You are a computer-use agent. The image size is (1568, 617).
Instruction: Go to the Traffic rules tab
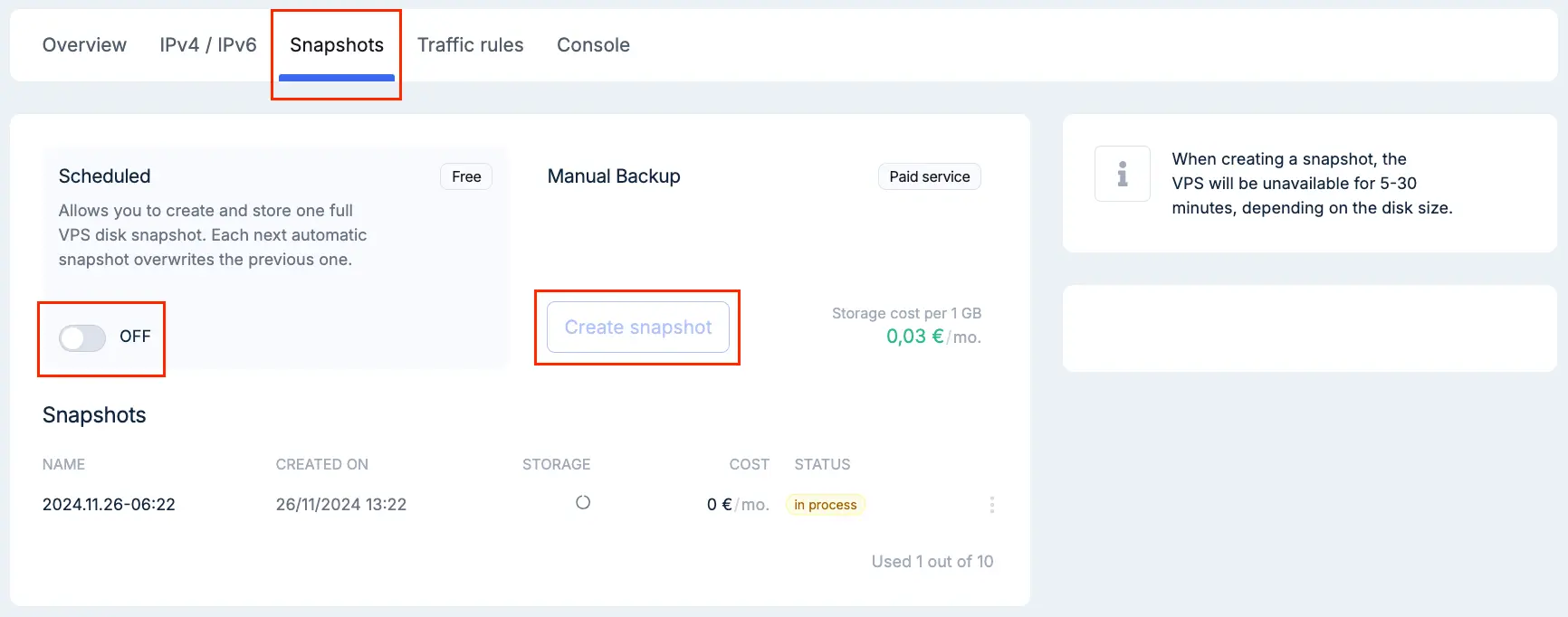(471, 45)
